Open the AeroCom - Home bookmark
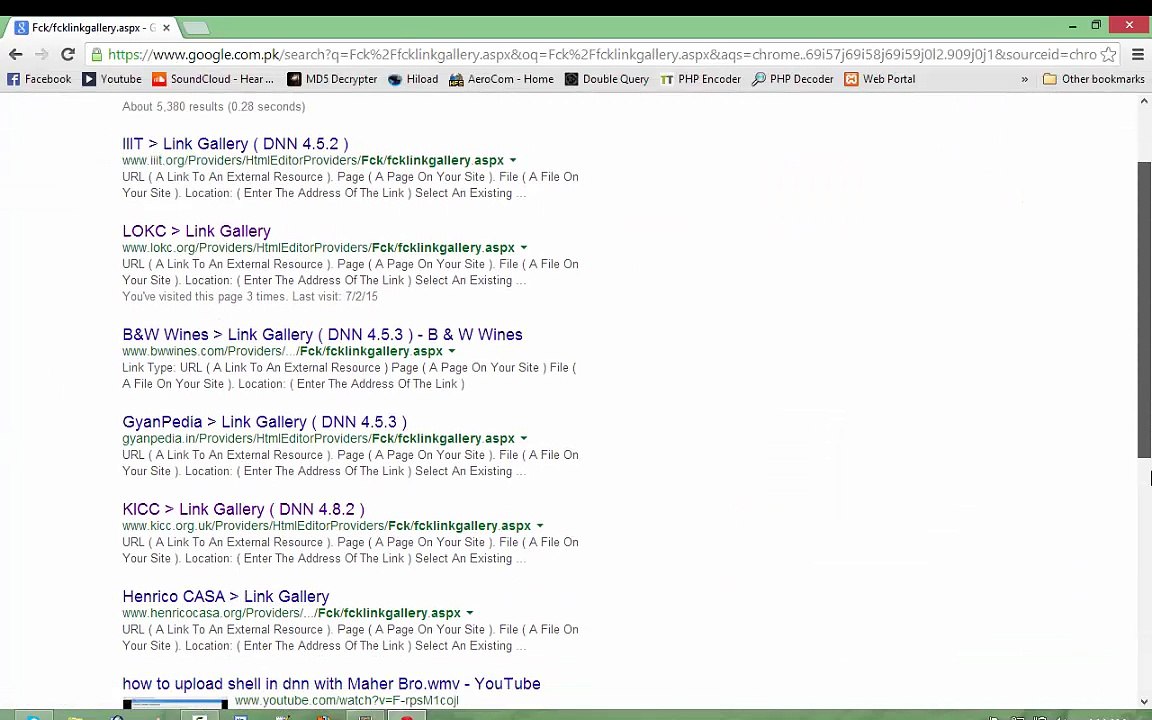1152x720 pixels. 501,79
